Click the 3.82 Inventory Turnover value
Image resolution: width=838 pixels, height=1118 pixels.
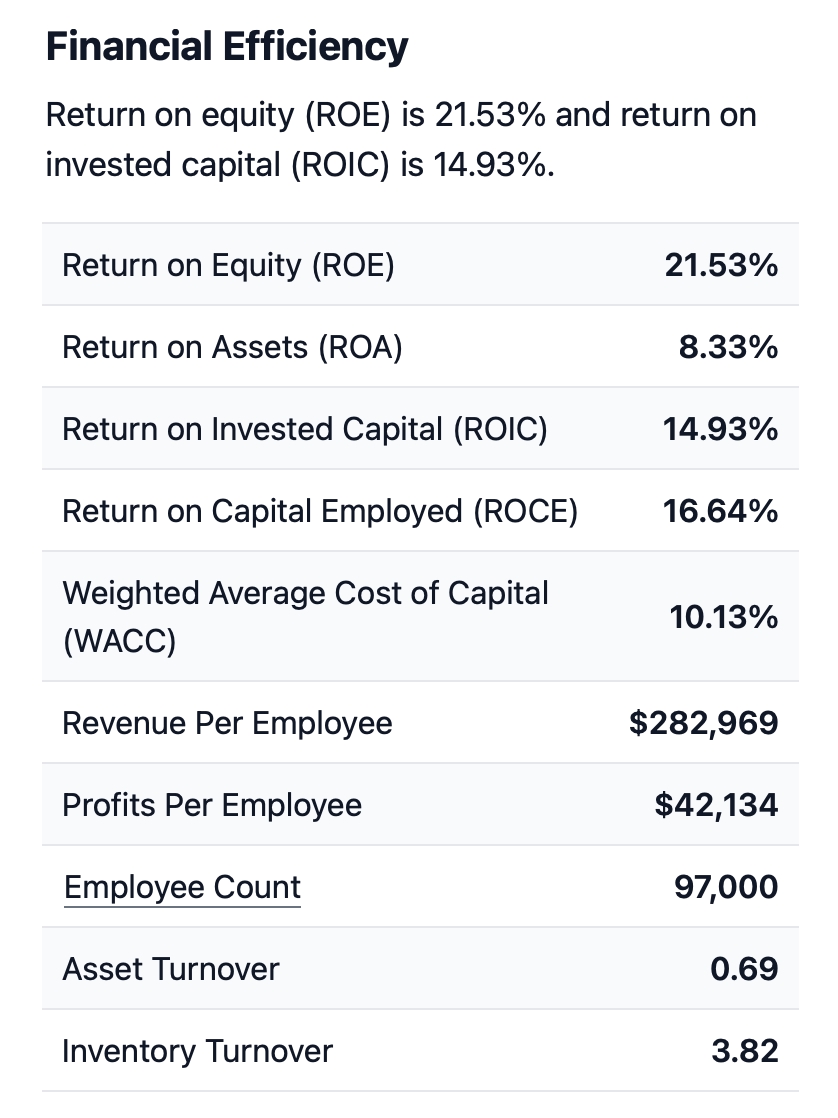coord(744,1051)
